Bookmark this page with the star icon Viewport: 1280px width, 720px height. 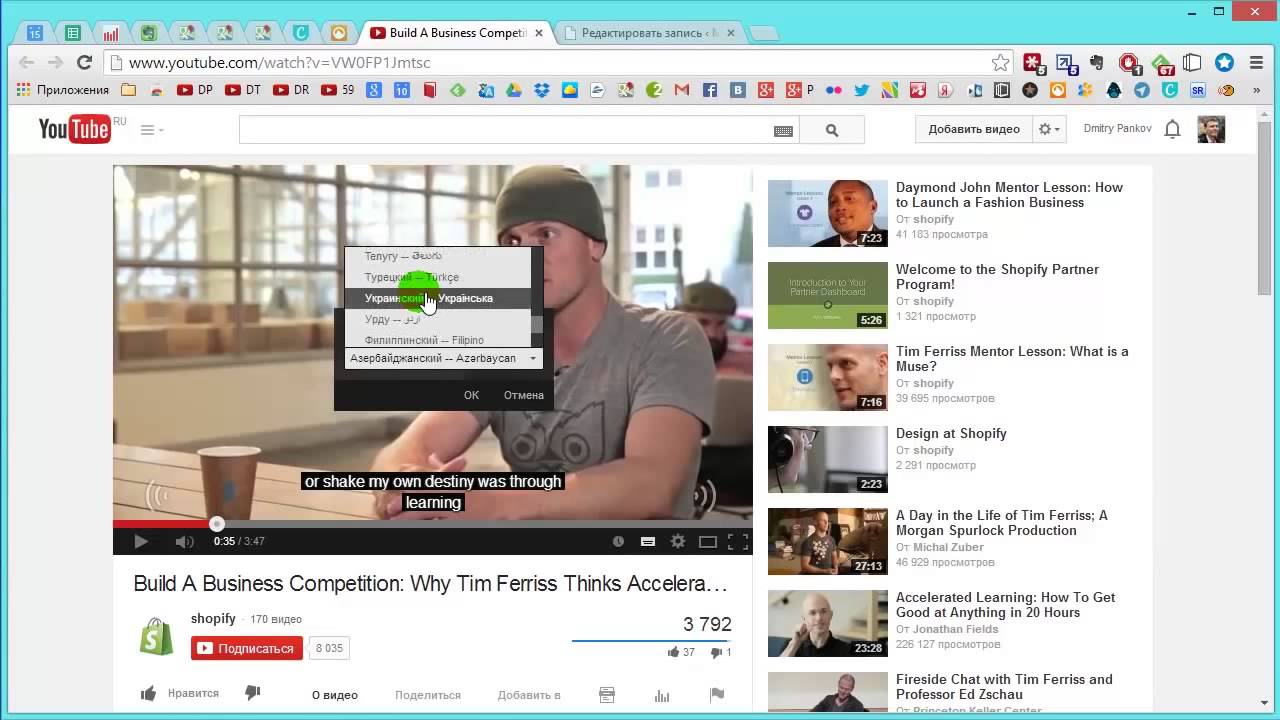tap(1000, 63)
